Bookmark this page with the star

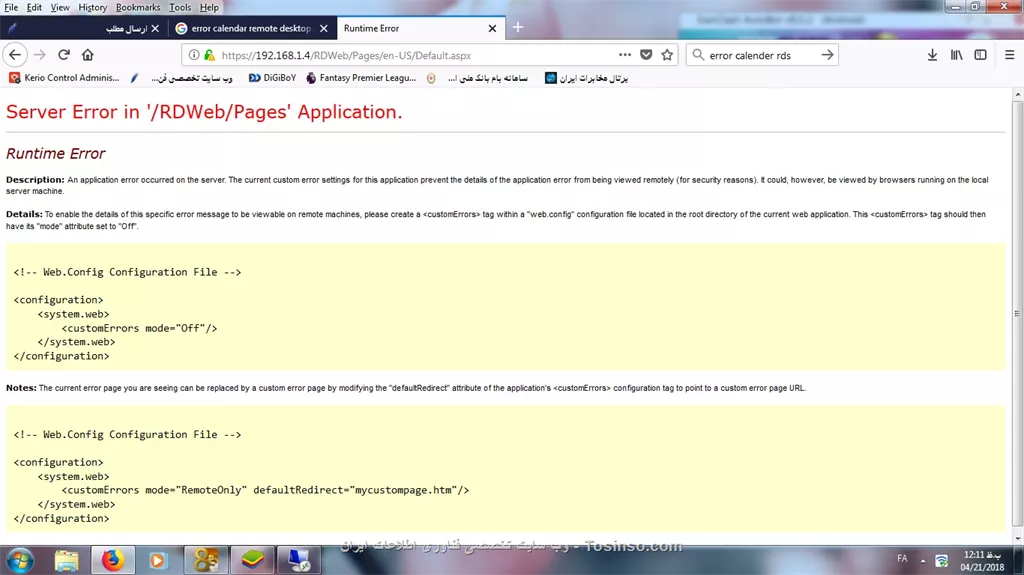tap(667, 55)
